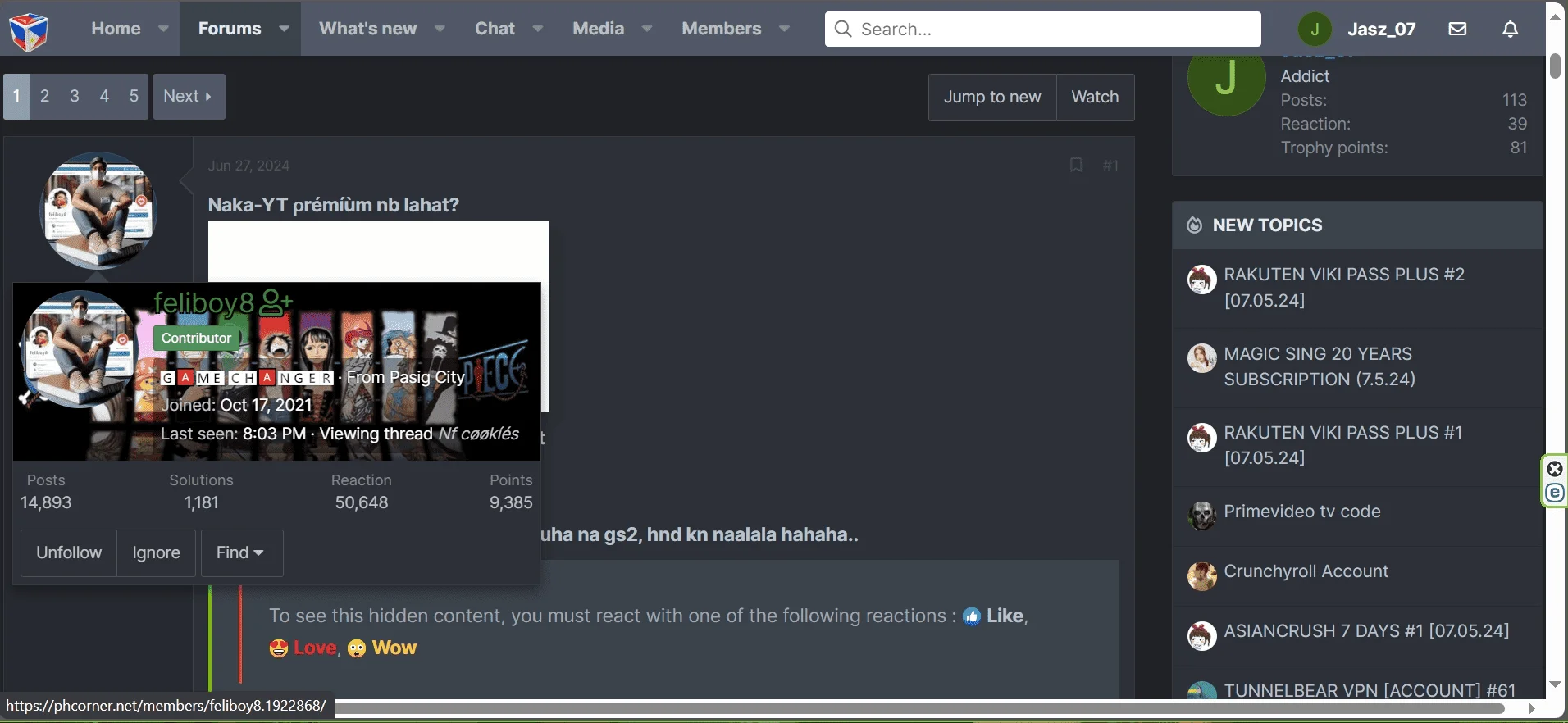
Task: Go to page 3 of thread
Action: point(75,97)
